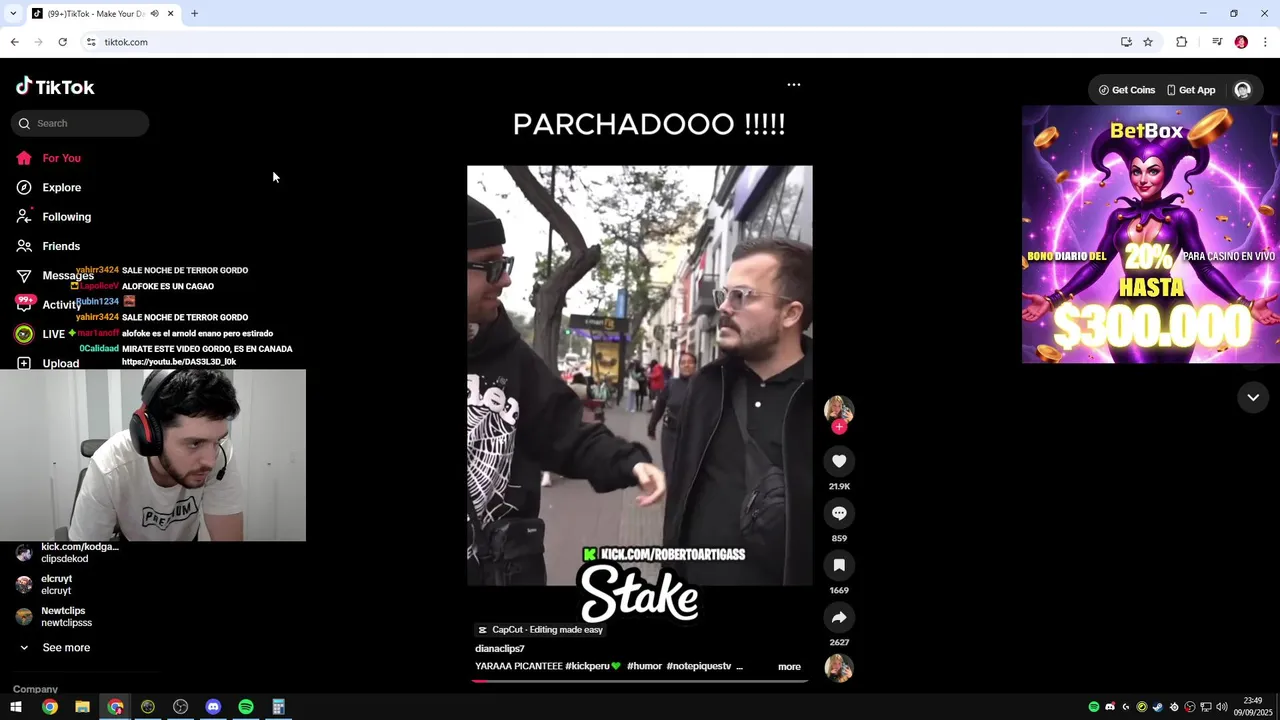Open the dianaclips7 username
This screenshot has width=1280, height=720.
point(500,649)
